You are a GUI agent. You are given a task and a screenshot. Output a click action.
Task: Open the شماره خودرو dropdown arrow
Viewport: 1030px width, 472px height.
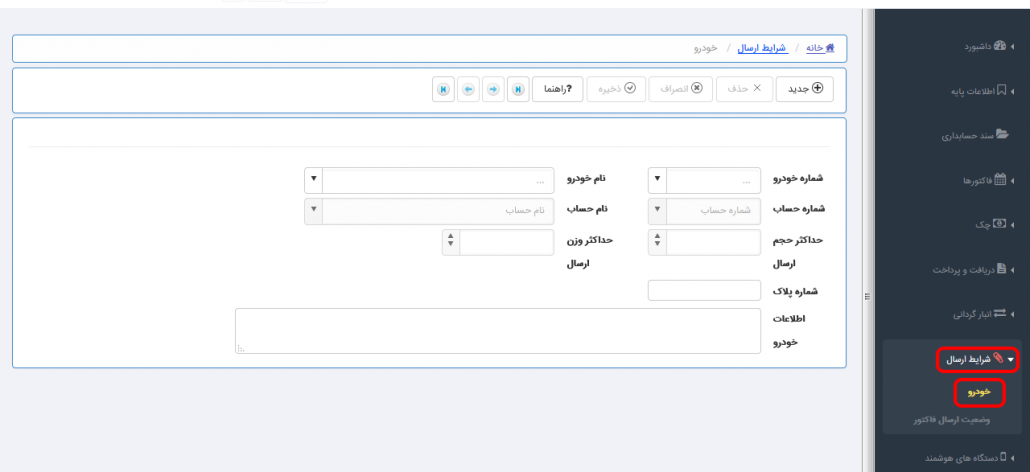tap(658, 179)
